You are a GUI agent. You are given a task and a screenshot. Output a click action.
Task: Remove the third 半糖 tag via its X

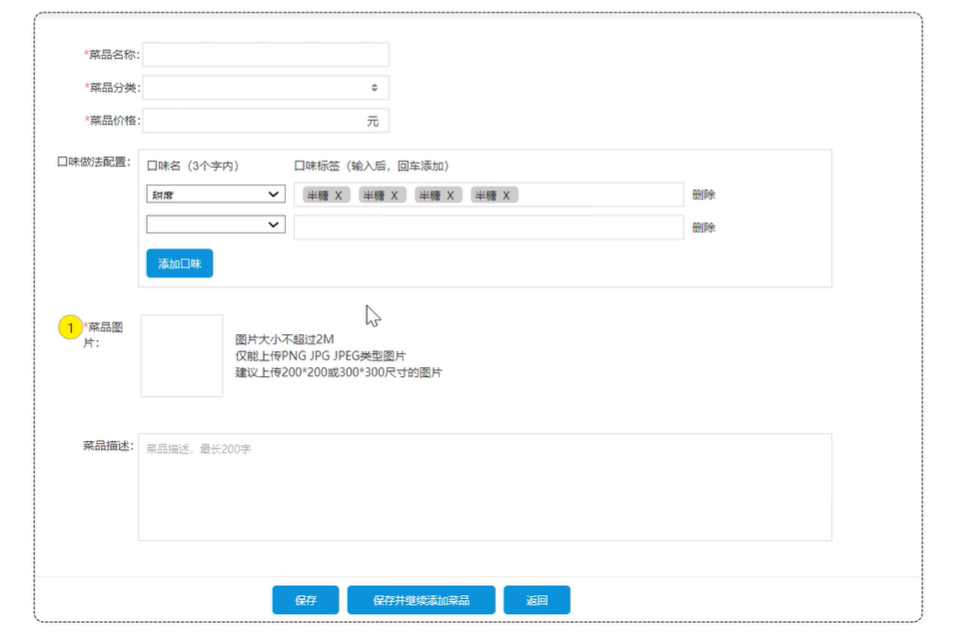451,195
